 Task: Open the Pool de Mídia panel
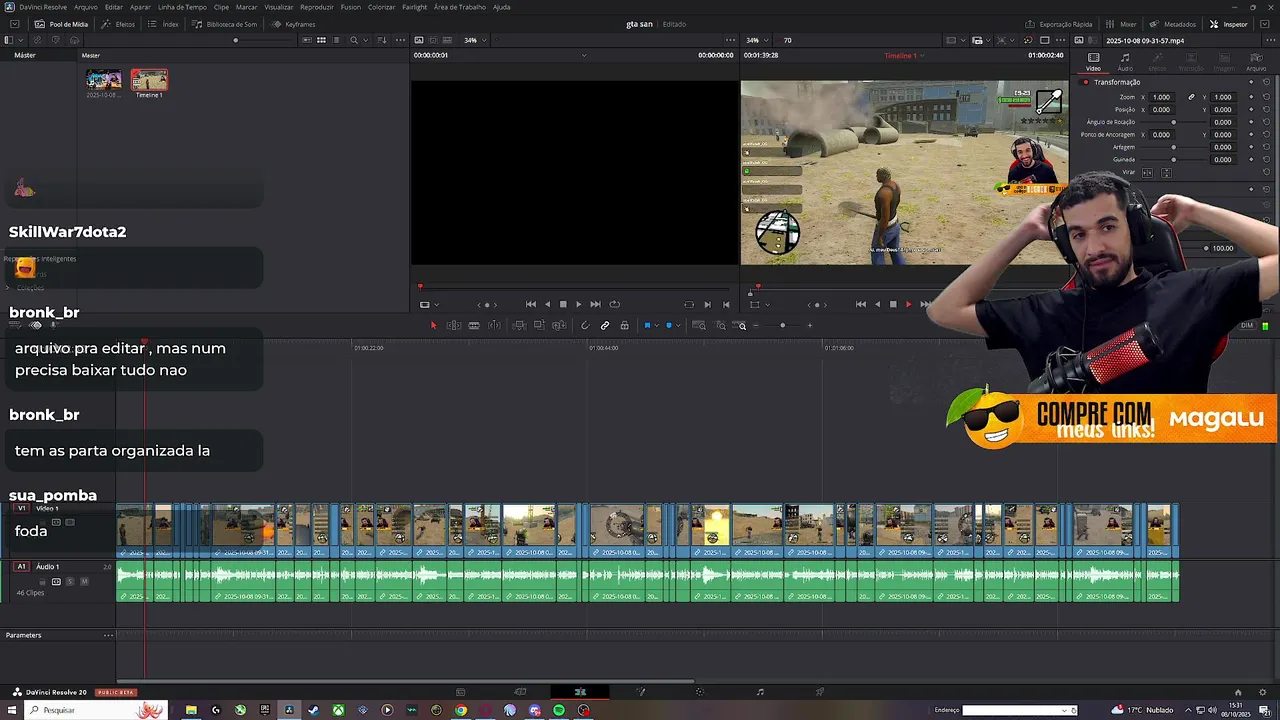(x=61, y=24)
